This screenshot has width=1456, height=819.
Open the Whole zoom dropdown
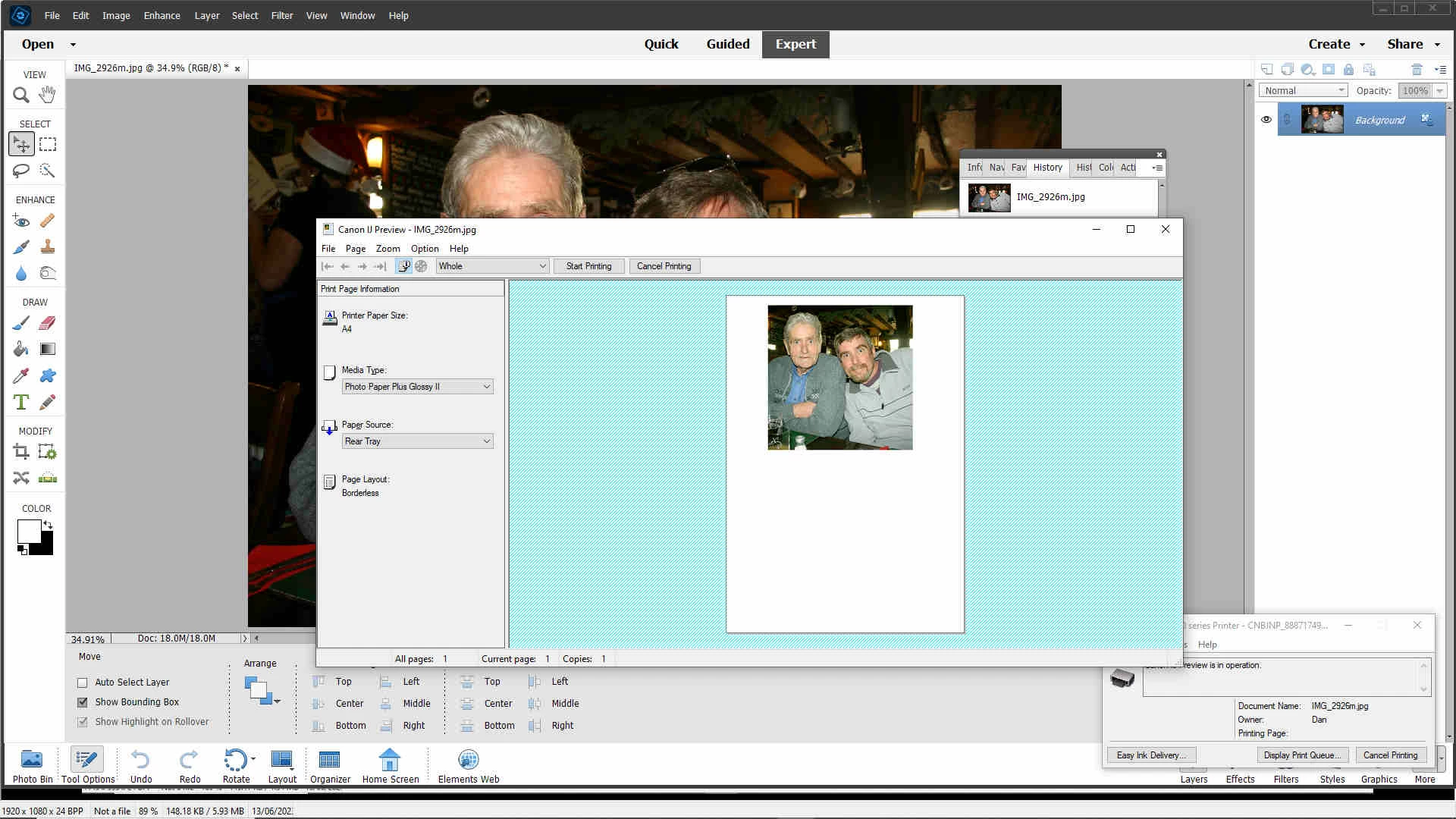491,266
